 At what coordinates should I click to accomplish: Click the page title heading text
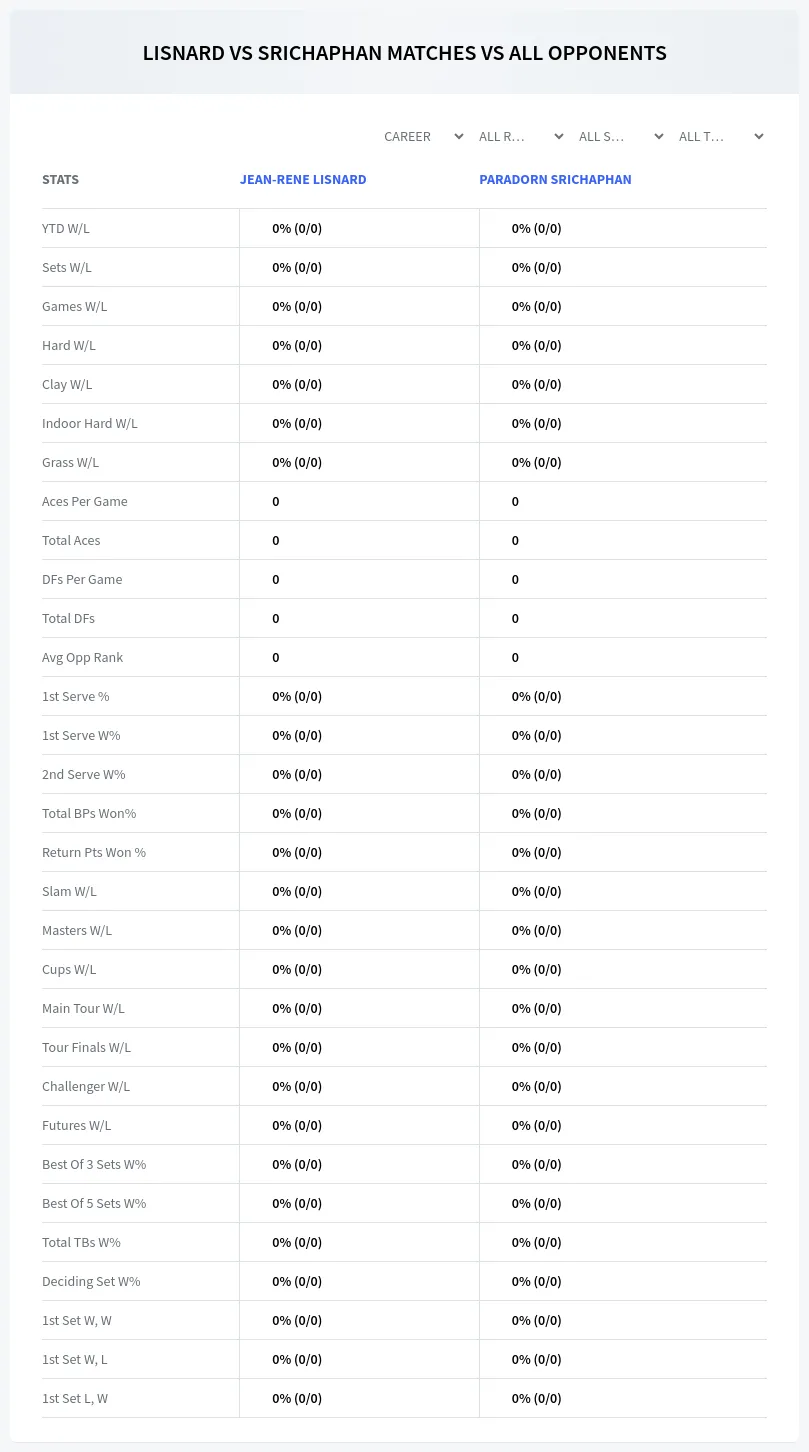pyautogui.click(x=404, y=53)
